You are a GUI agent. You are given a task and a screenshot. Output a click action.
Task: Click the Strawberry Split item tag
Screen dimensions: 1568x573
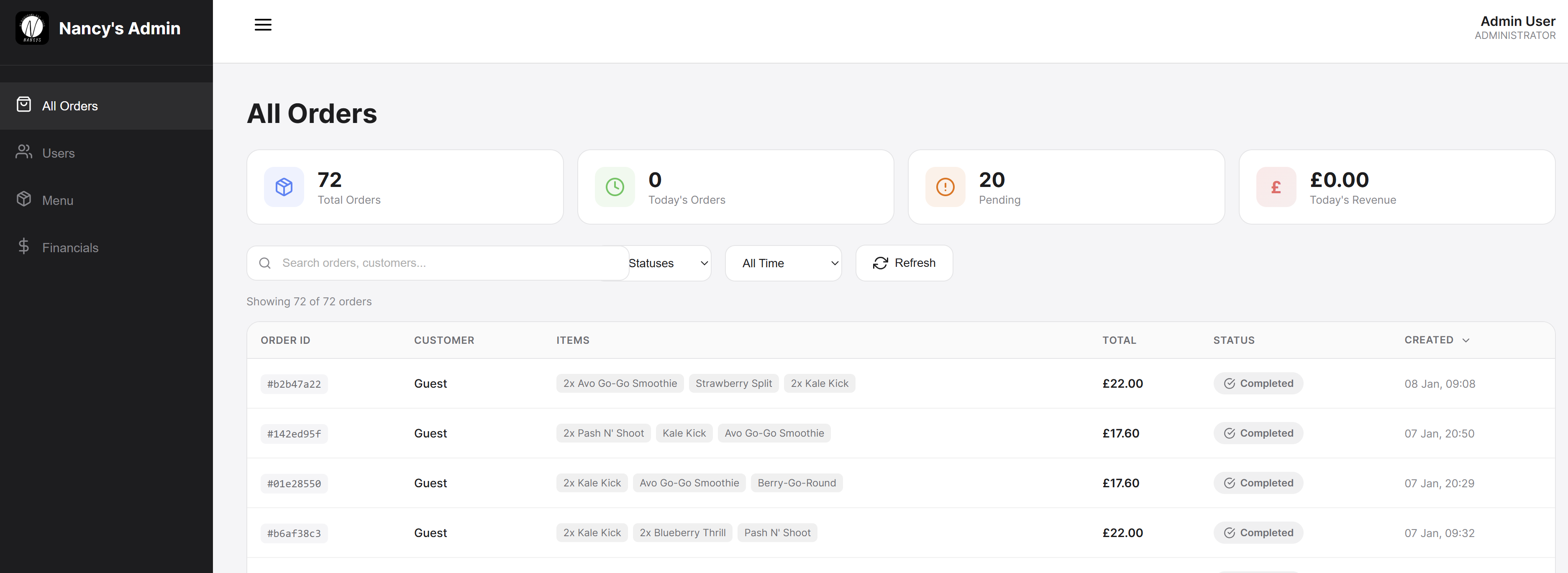pyautogui.click(x=733, y=384)
